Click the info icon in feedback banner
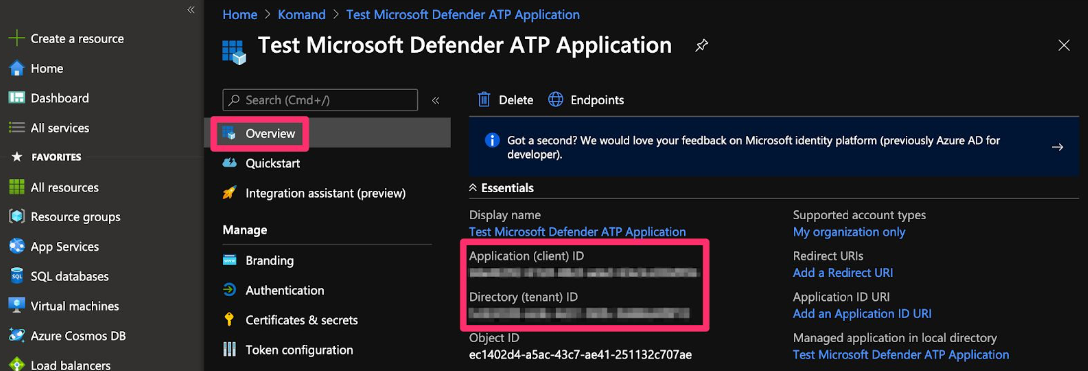Screen dimensions: 1088x371 [x=492, y=140]
